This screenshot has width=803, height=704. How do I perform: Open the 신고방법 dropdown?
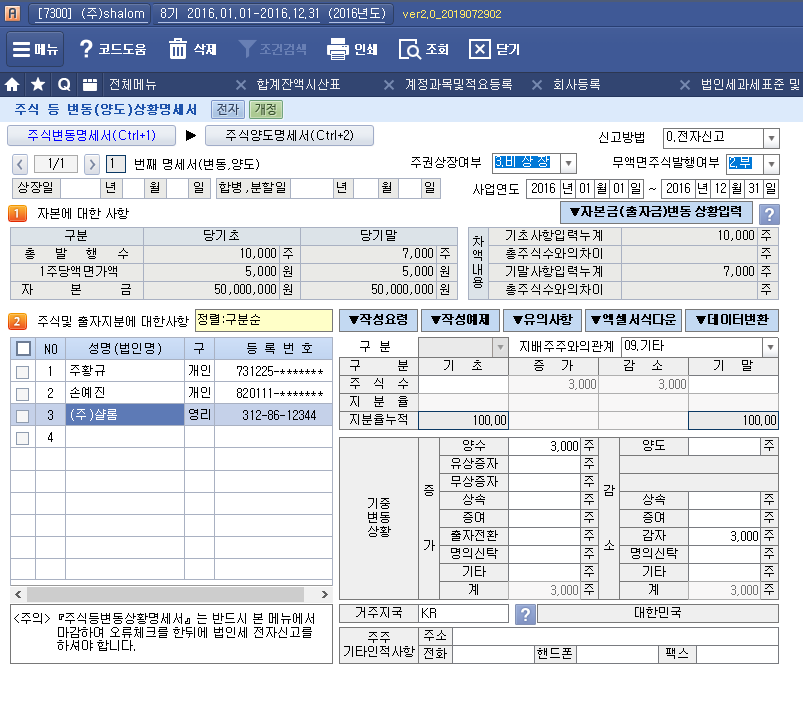click(x=771, y=138)
